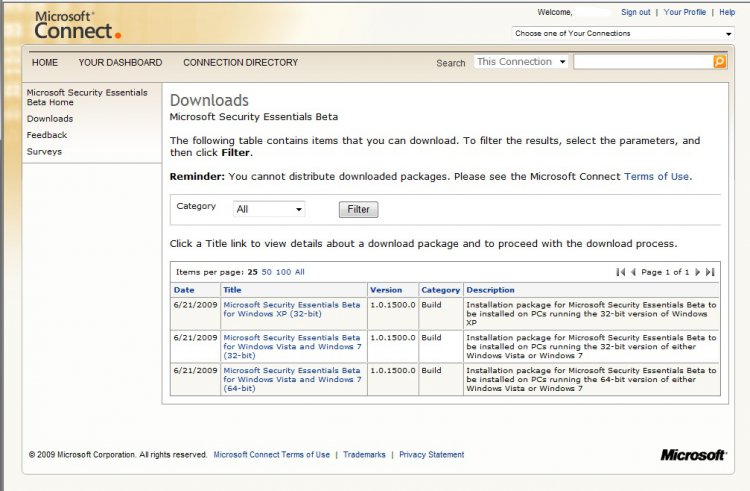
Task: Click the Help link
Action: (727, 12)
